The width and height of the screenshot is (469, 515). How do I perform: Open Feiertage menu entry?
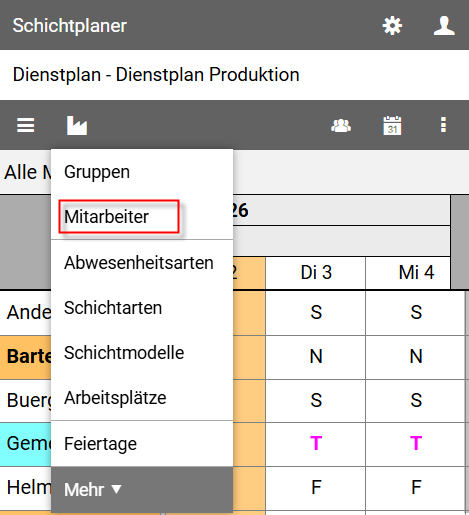142,444
